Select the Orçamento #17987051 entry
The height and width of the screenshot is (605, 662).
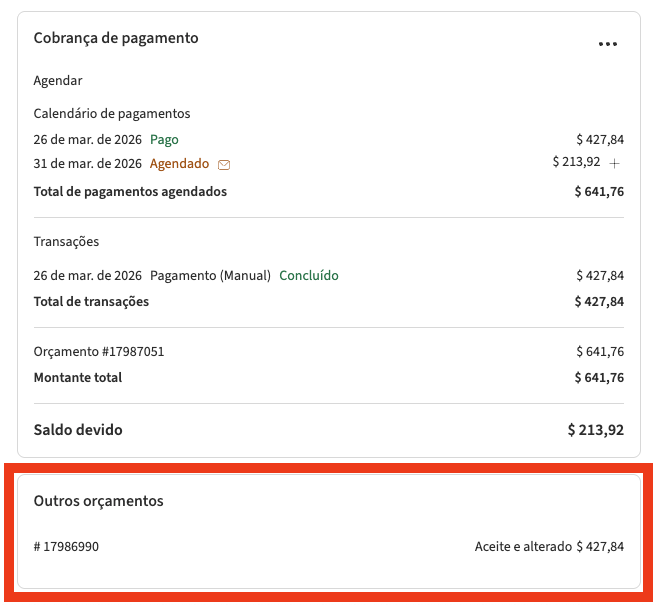pos(99,351)
